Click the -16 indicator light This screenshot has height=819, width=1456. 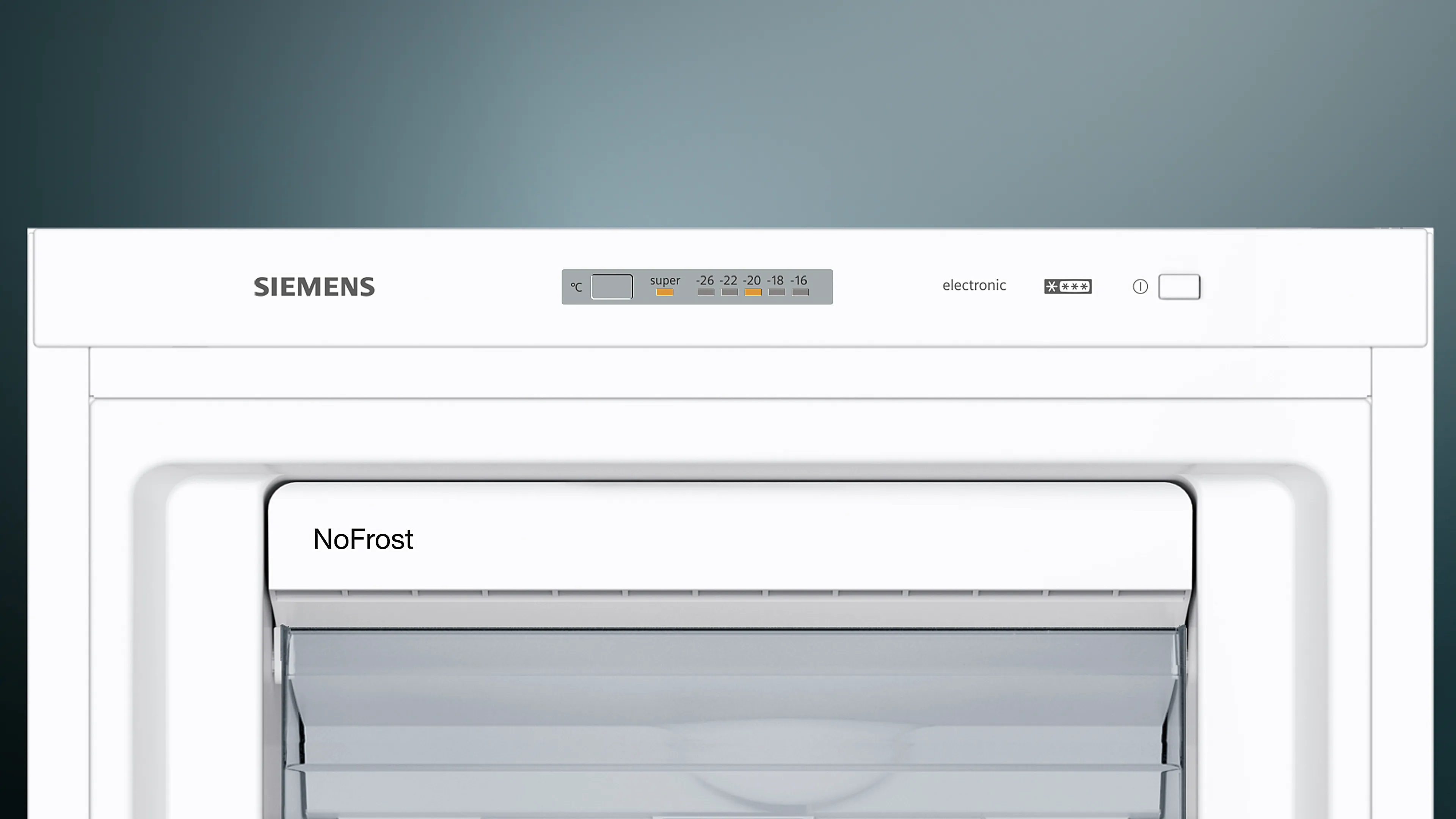click(800, 292)
